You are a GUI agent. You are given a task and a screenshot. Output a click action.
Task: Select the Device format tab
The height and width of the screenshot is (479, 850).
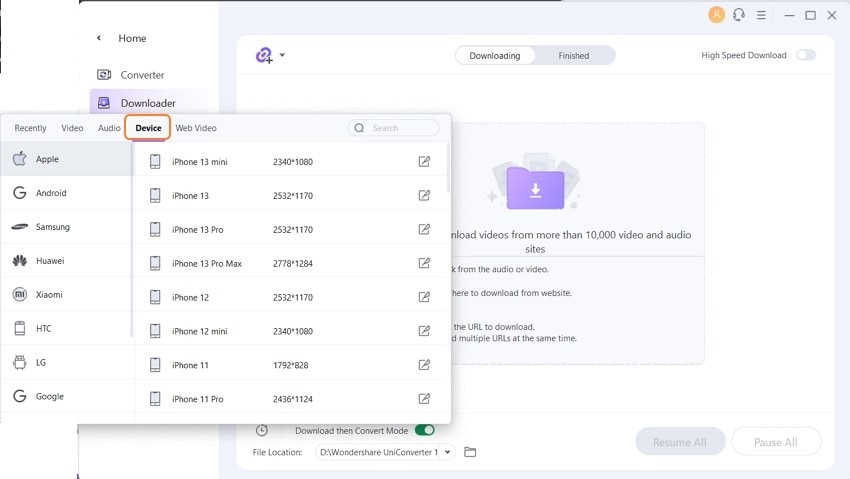click(148, 128)
